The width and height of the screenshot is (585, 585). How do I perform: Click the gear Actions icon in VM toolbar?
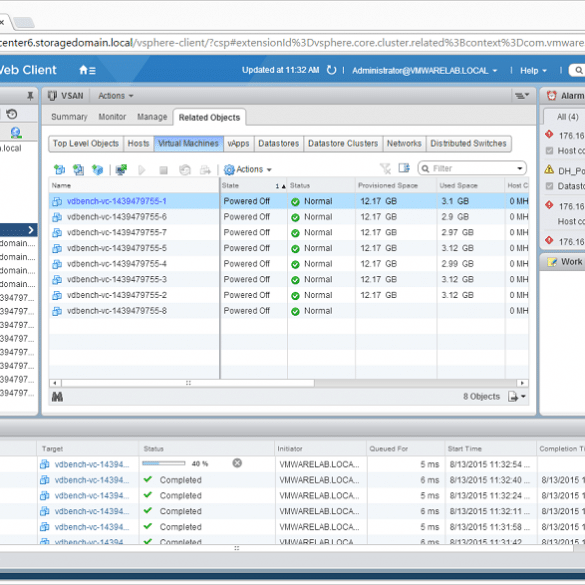pos(229,170)
